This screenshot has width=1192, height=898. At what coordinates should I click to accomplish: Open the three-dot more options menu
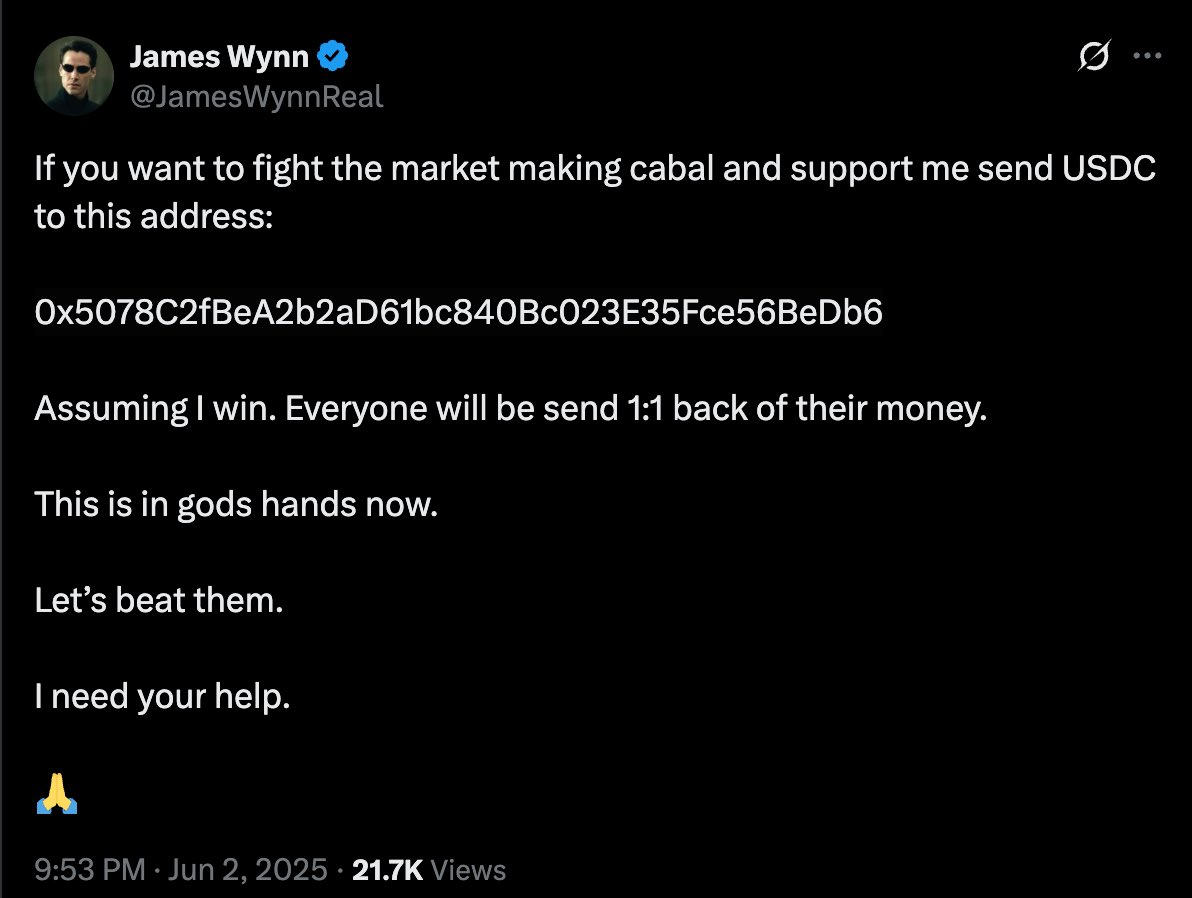pos(1147,56)
